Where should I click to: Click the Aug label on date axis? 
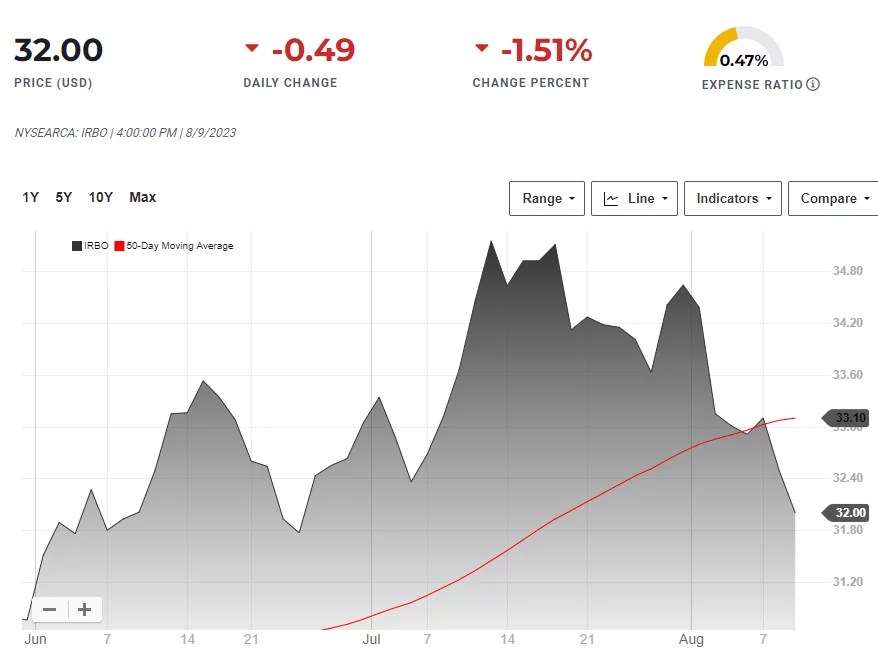[691, 639]
